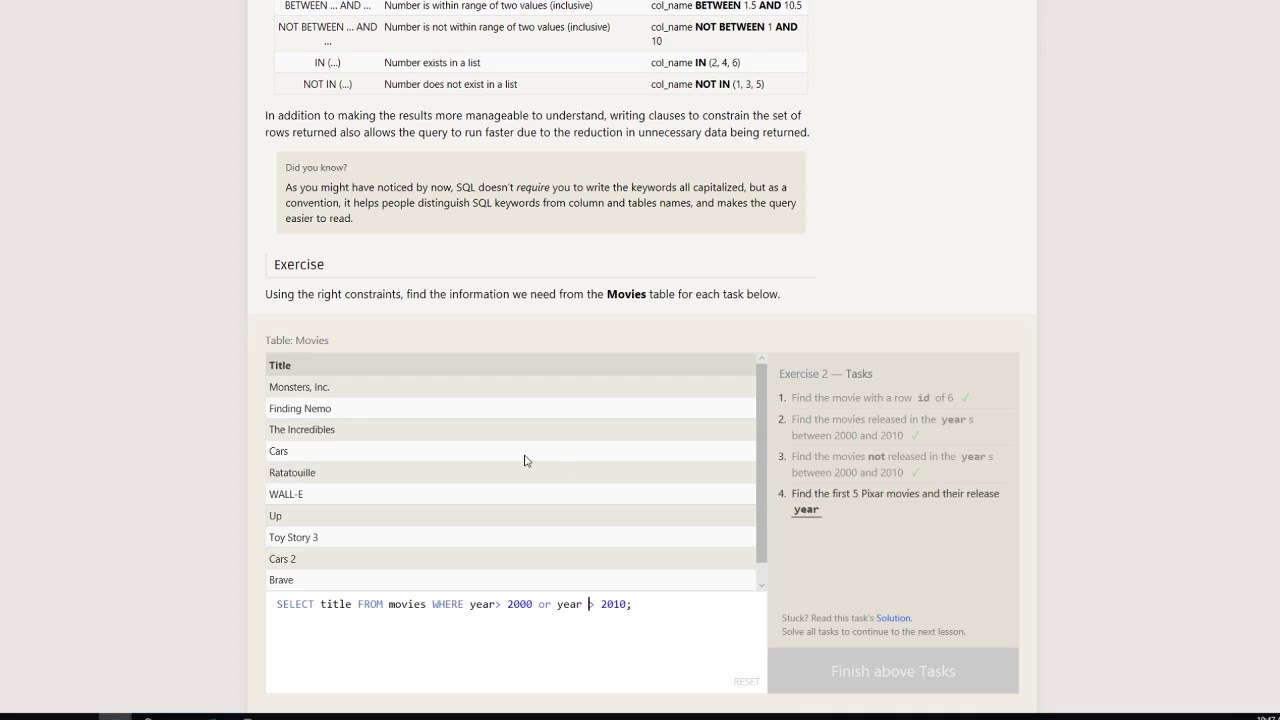The height and width of the screenshot is (720, 1280).
Task: Click into the SQL query editor
Action: point(516,642)
